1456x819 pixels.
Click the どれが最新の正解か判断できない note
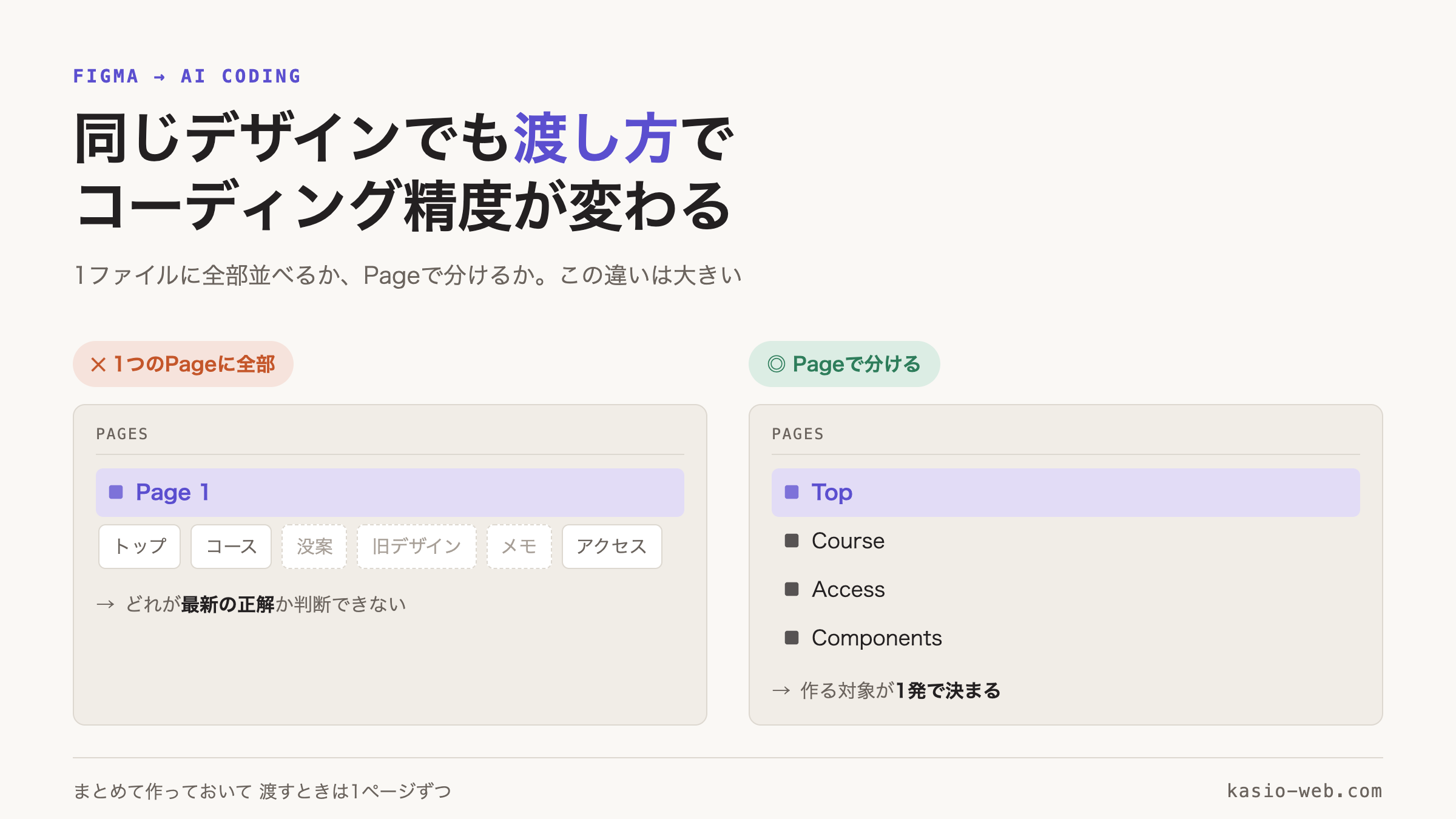click(251, 604)
